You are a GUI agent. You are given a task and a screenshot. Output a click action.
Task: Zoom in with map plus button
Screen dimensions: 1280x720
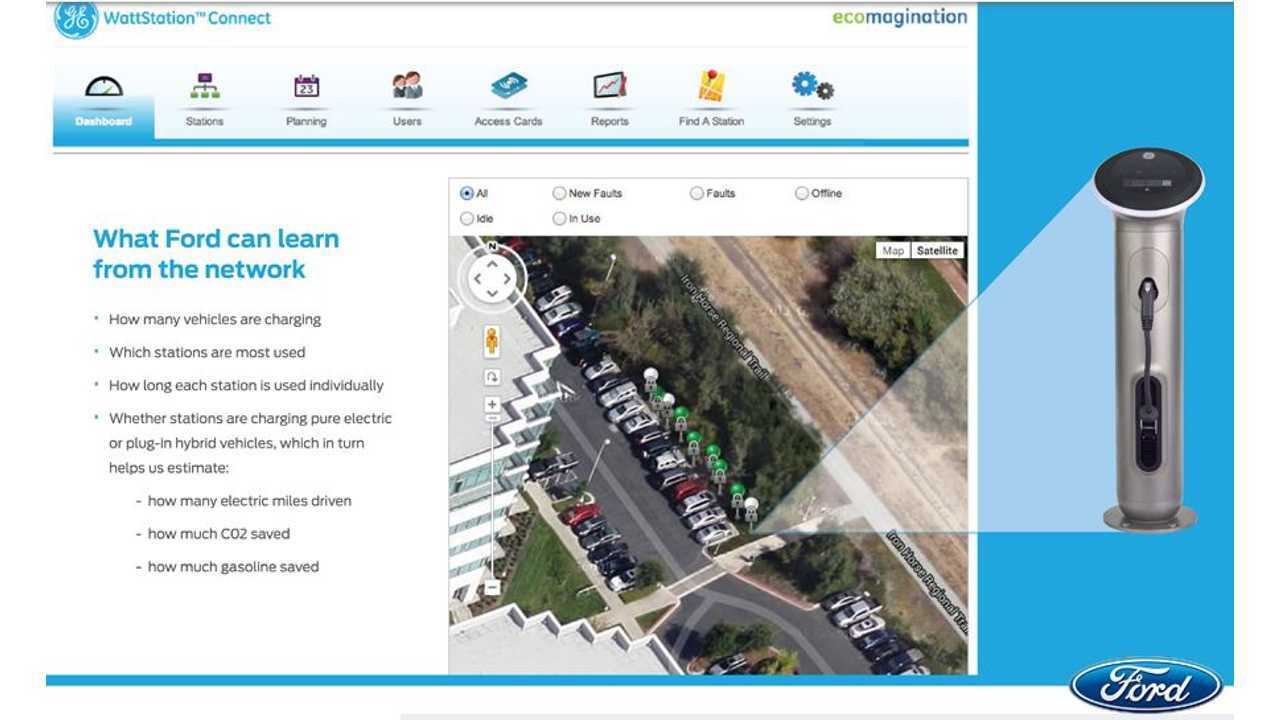[x=492, y=405]
